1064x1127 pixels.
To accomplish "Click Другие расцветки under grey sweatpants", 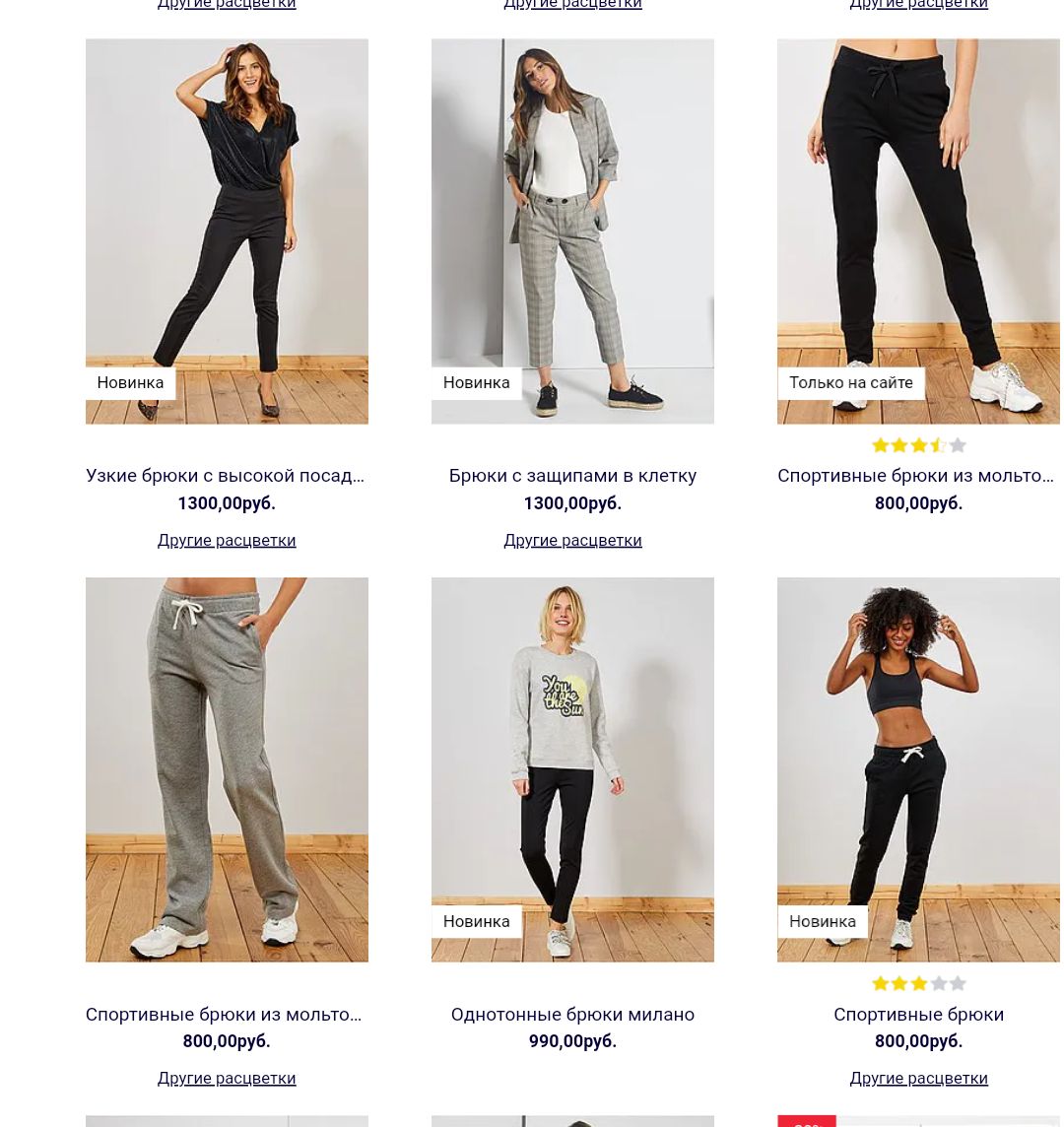I will [x=227, y=1078].
